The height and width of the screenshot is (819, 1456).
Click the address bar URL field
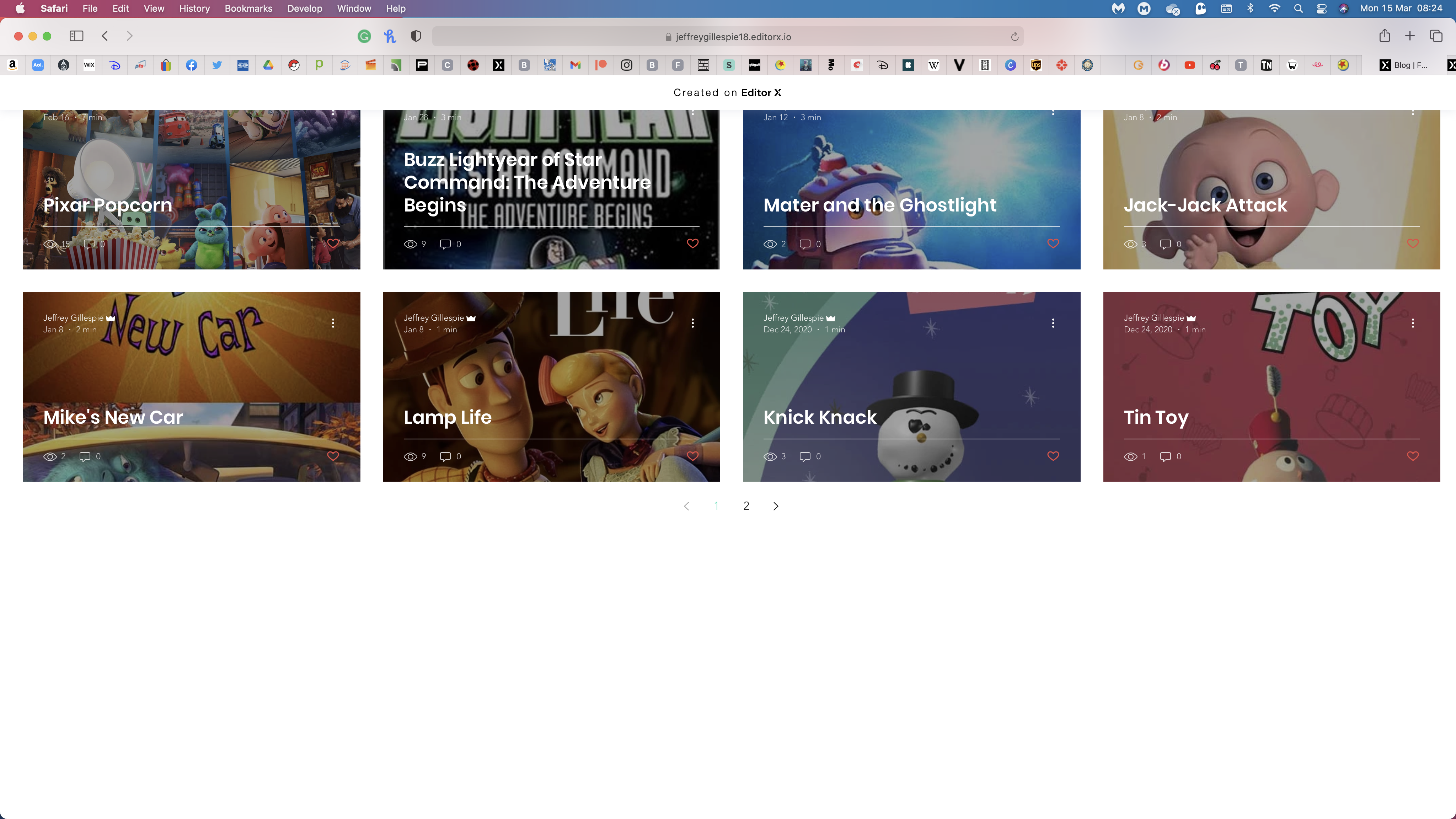[x=733, y=37]
